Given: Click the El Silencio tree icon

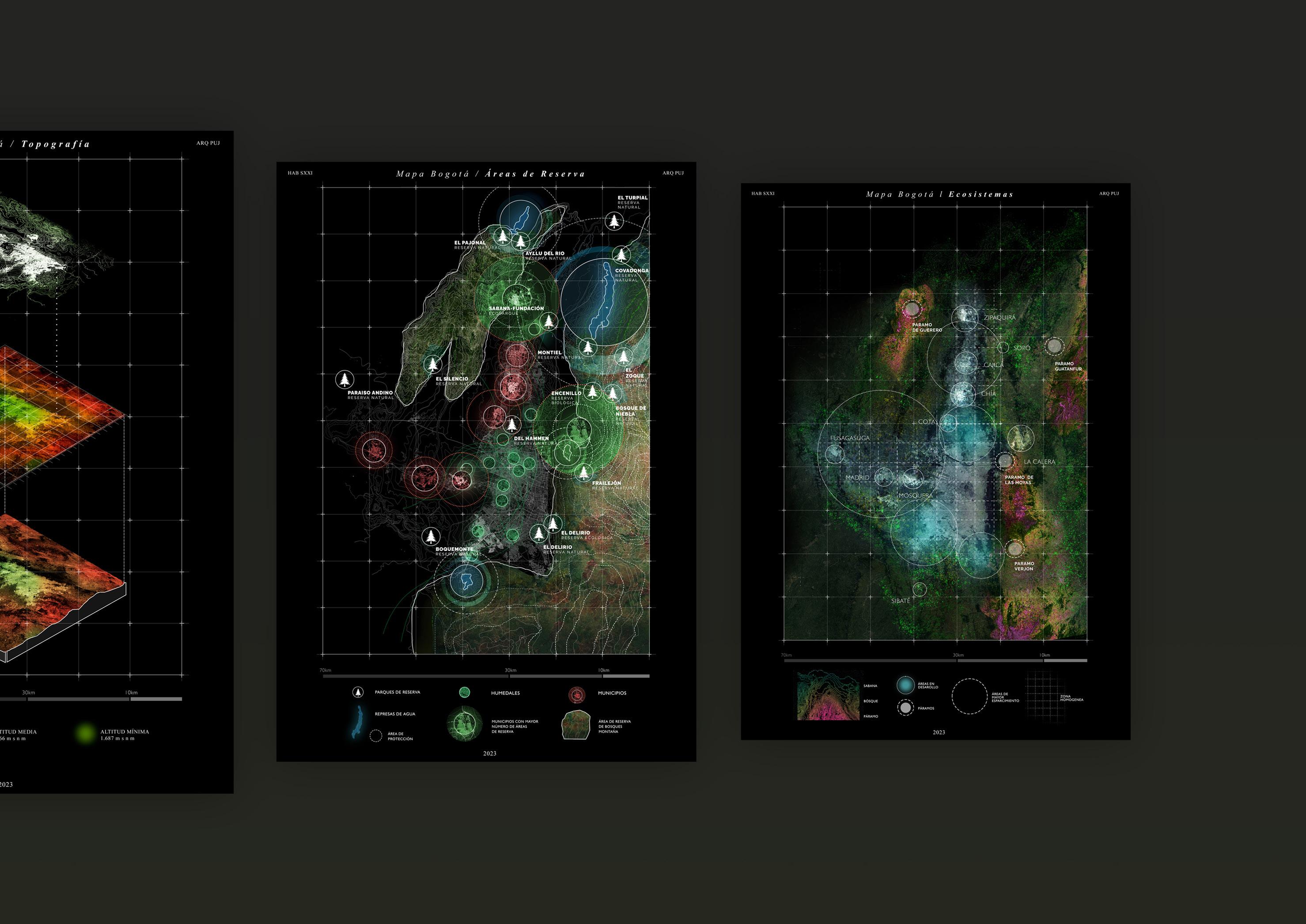Looking at the screenshot, I should [x=432, y=364].
